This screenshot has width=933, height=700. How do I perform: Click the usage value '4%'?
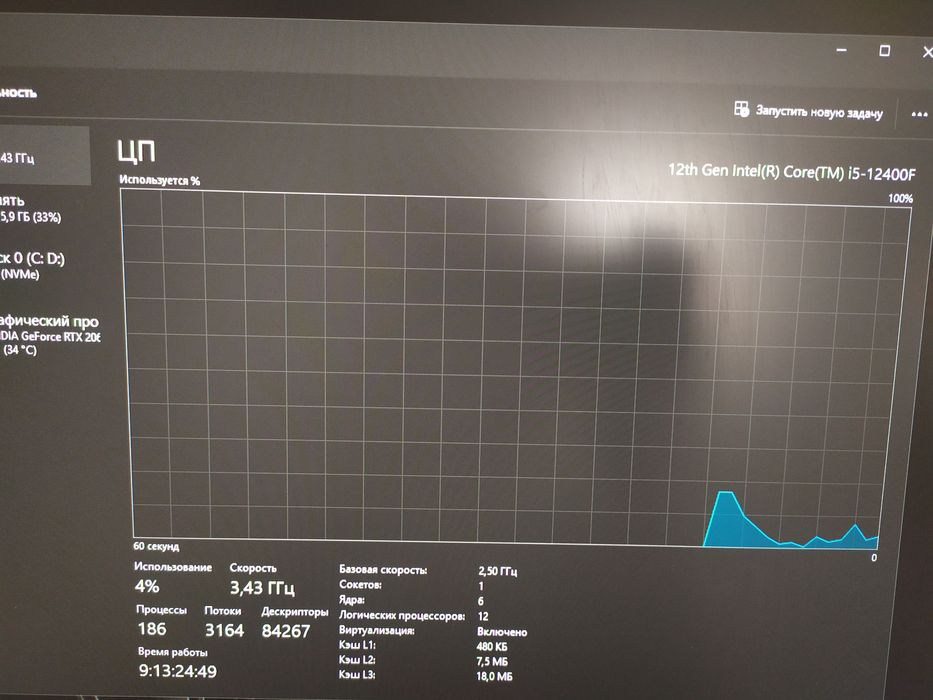point(147,586)
